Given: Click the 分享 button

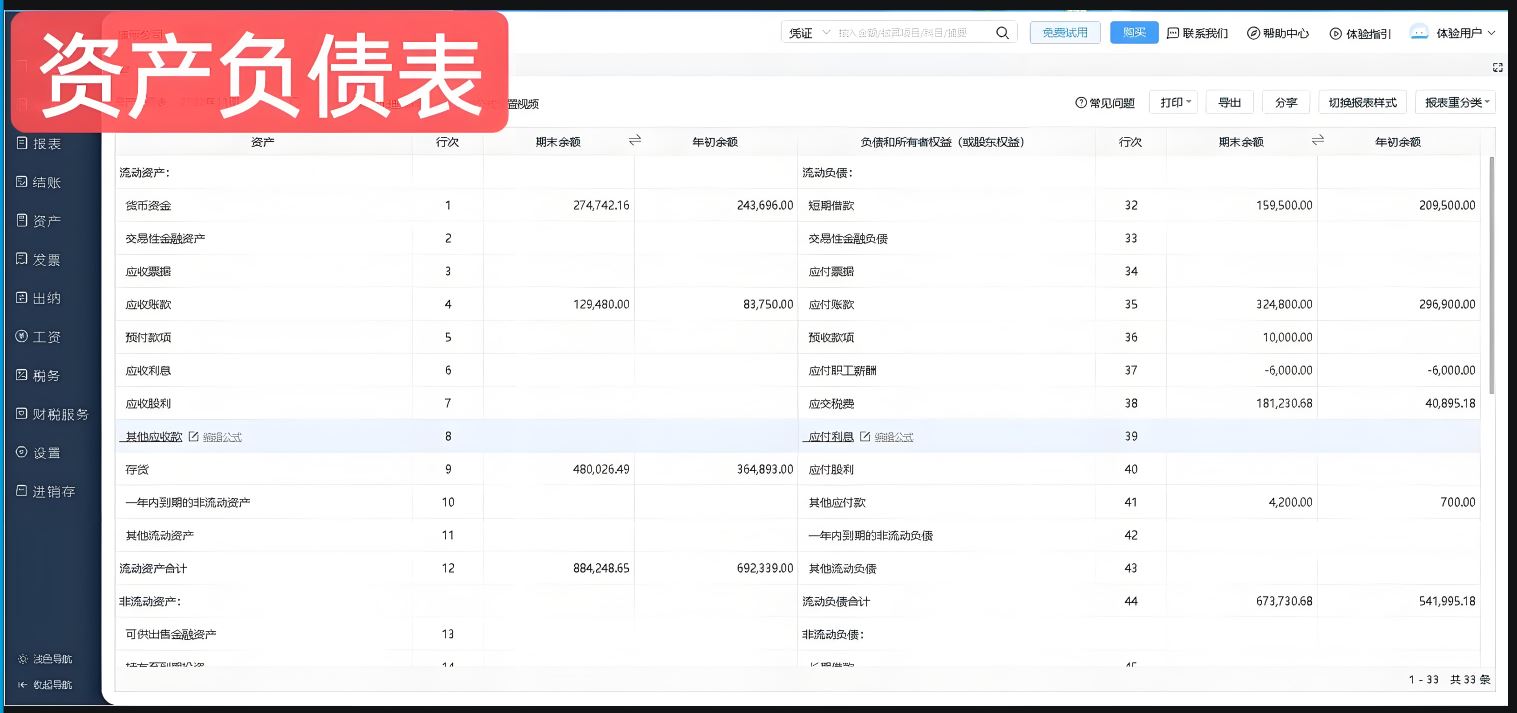Looking at the screenshot, I should [x=1286, y=102].
